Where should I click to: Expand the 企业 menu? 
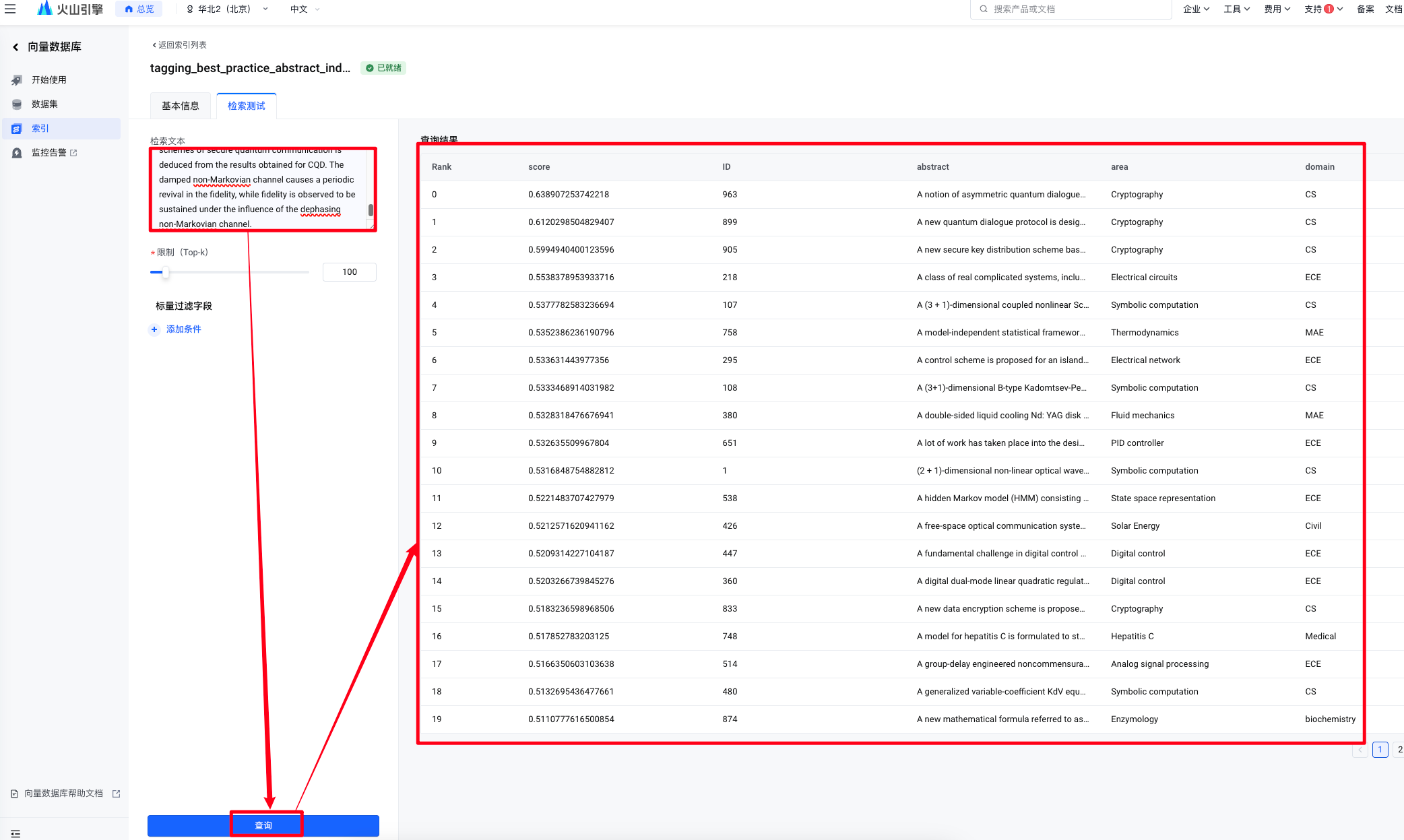pyautogui.click(x=1196, y=9)
